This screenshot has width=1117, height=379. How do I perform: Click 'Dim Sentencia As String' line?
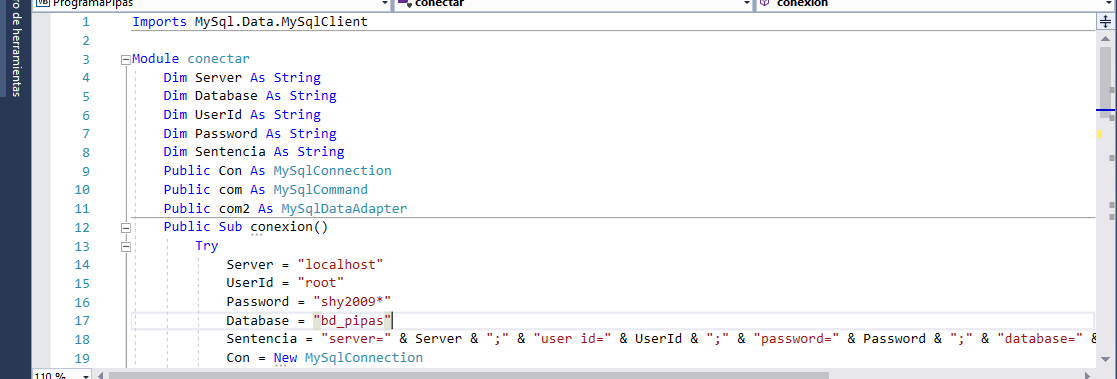click(x=254, y=152)
